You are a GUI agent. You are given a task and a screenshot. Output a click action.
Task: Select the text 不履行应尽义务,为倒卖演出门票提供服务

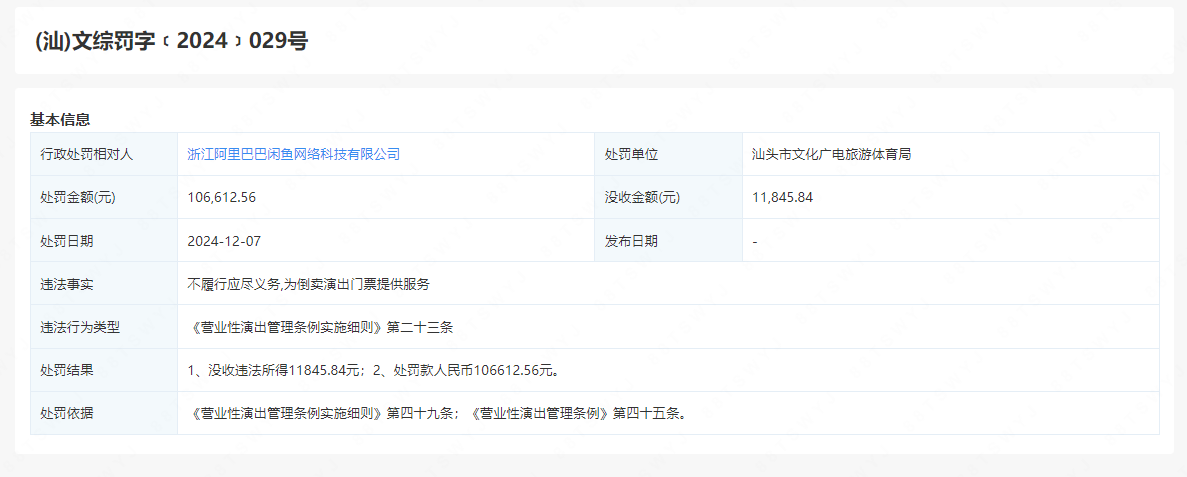coord(308,285)
